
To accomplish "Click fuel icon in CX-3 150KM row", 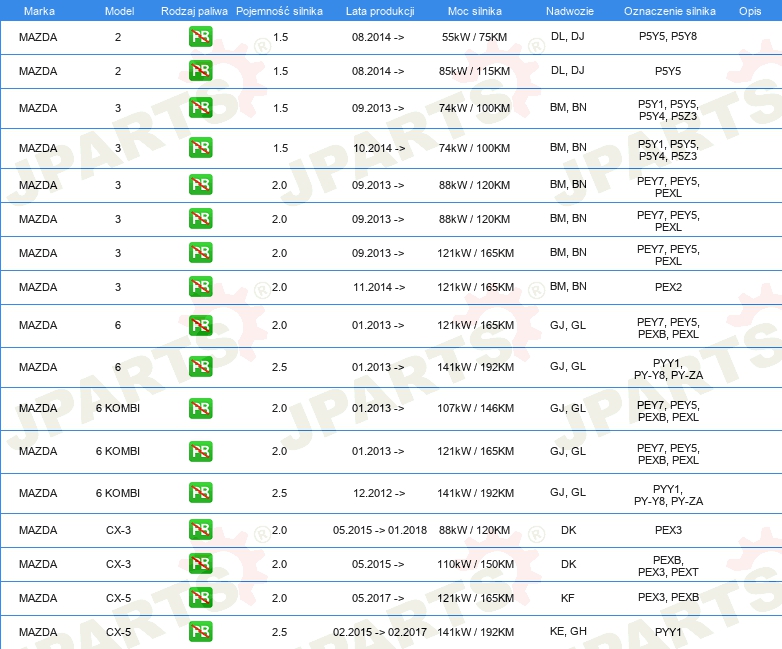I will coord(200,564).
